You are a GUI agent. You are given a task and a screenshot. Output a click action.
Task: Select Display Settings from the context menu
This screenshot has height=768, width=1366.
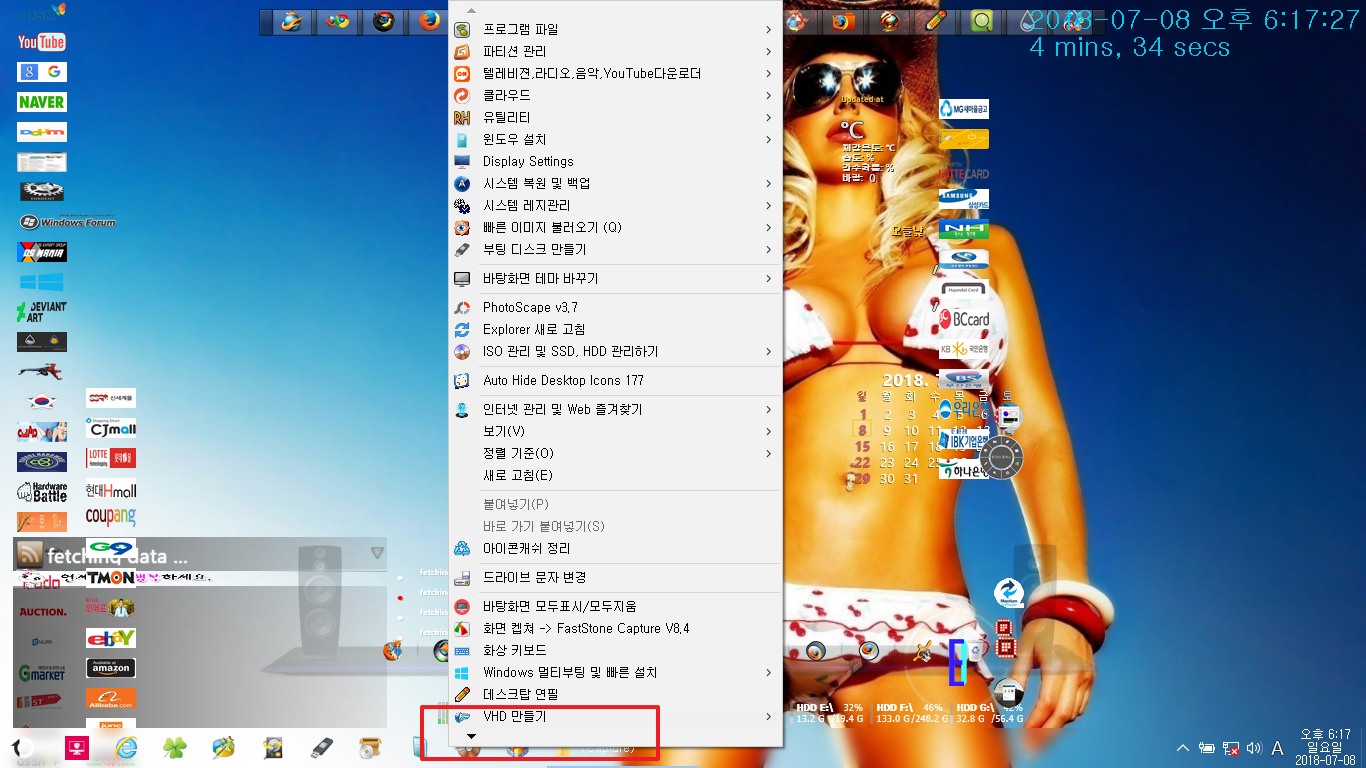click(615, 161)
